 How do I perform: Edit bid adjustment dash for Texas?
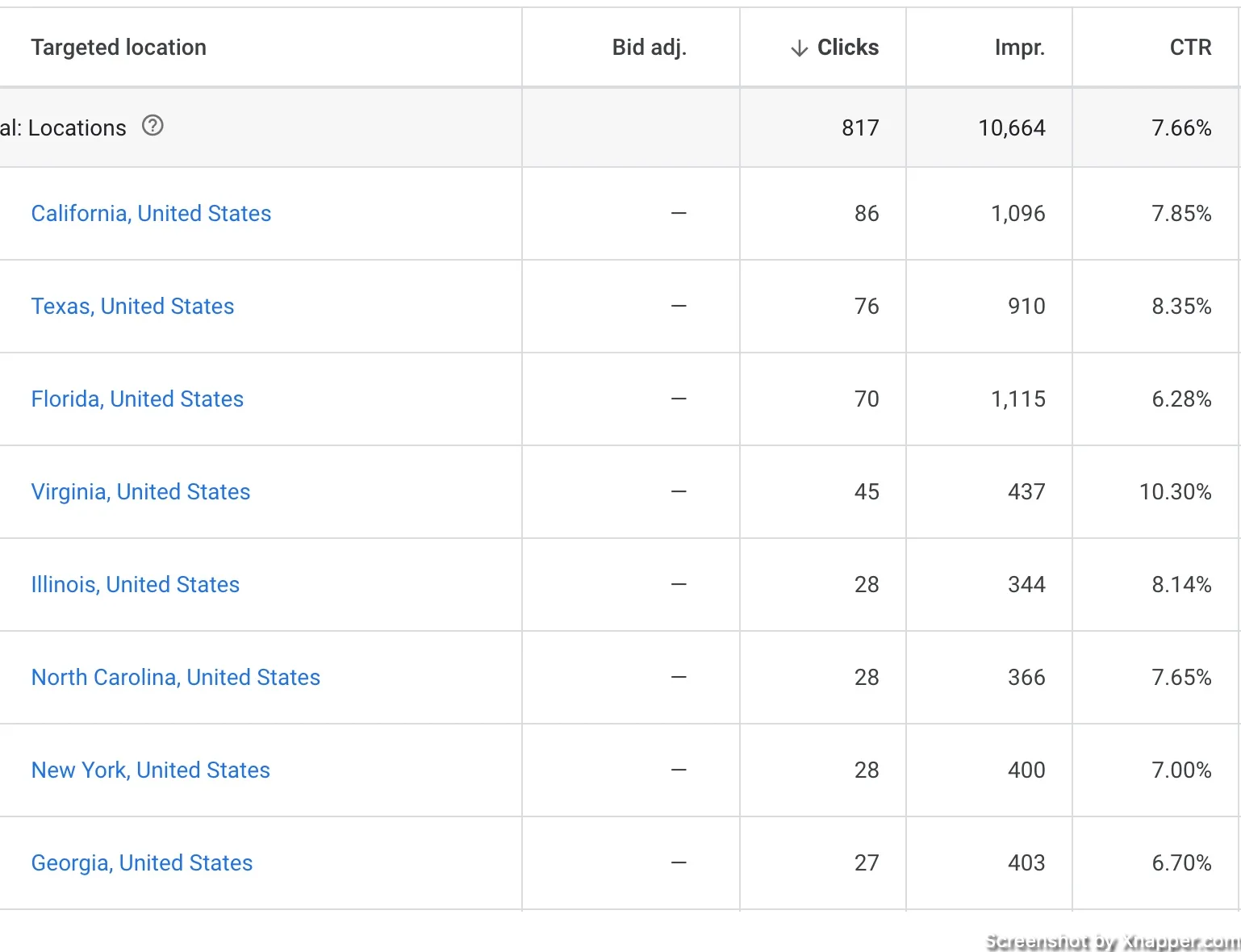(679, 306)
